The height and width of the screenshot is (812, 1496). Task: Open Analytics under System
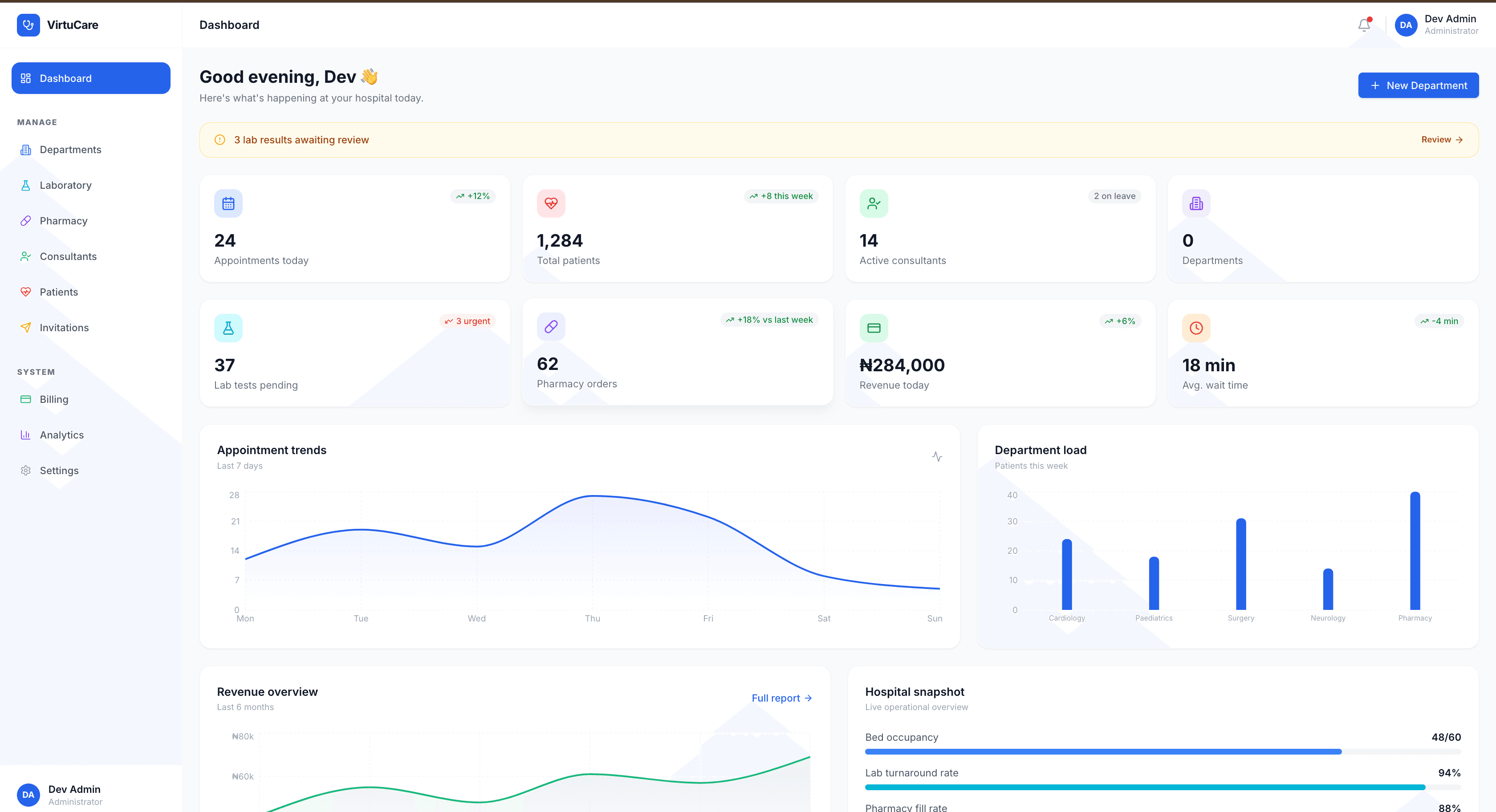[91, 435]
